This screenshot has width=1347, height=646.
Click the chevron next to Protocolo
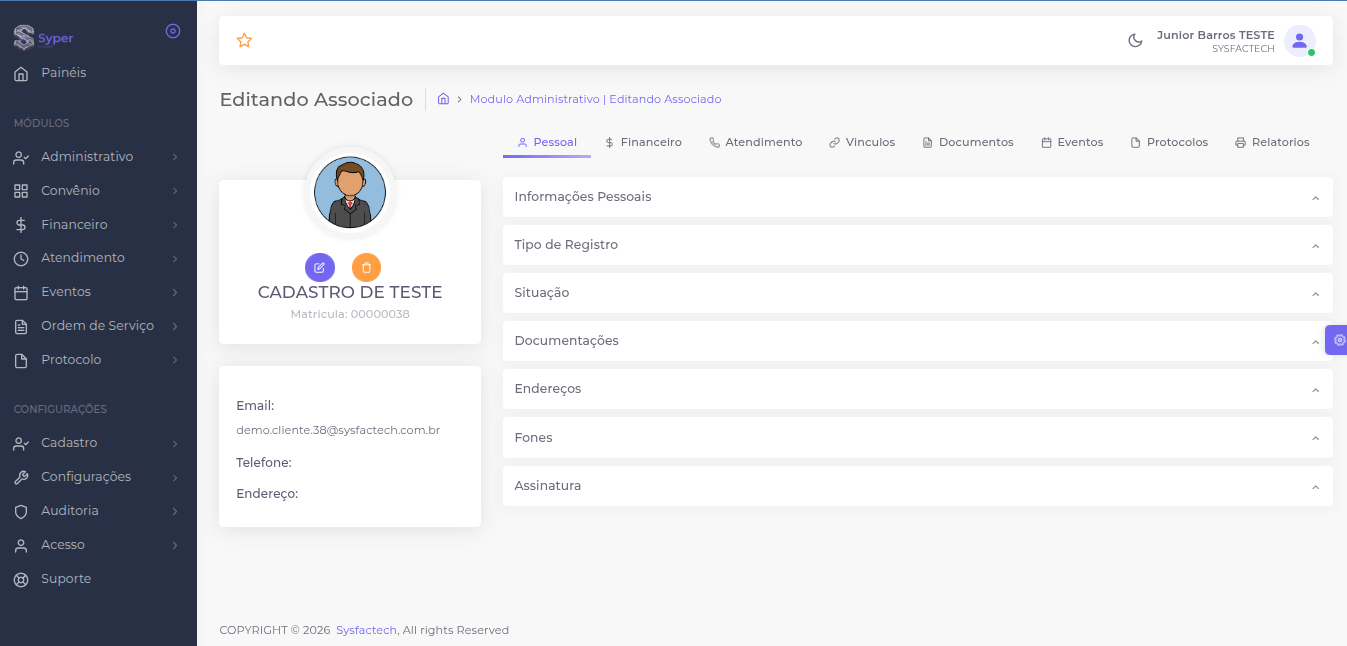pos(175,360)
